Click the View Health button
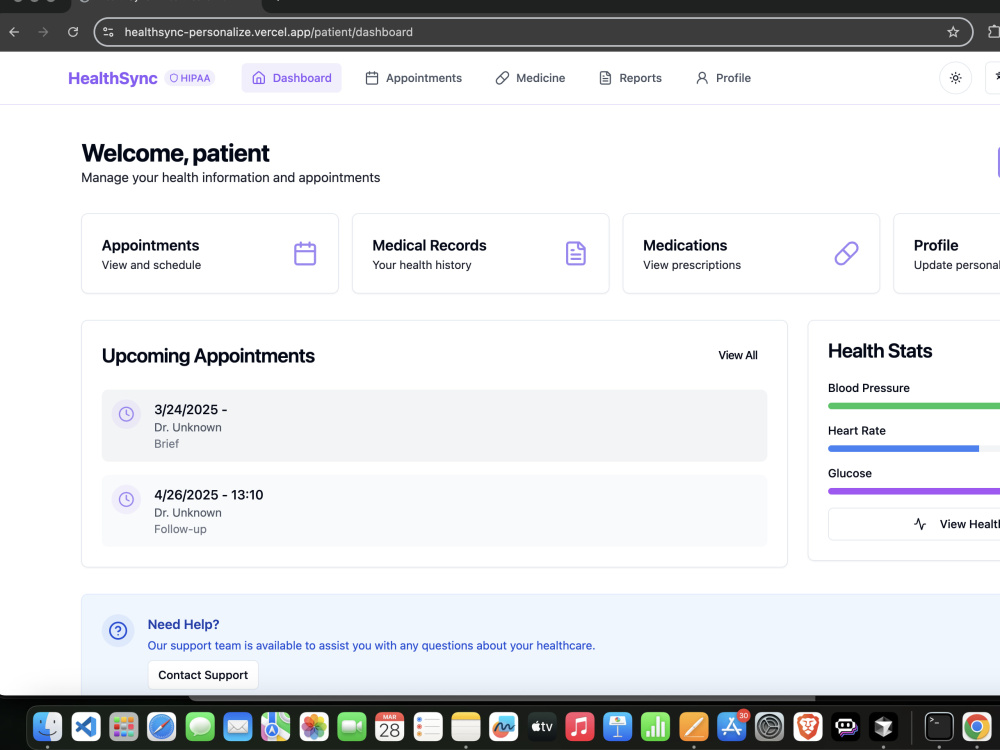 coord(914,524)
